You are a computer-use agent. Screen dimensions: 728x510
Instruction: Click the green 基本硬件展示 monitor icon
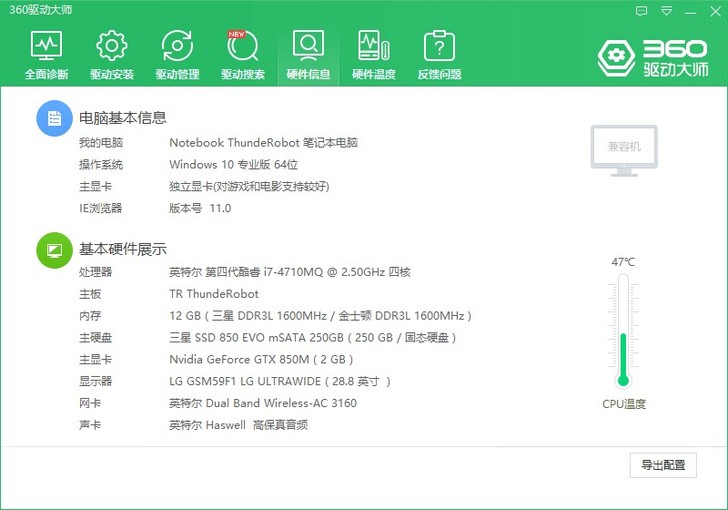pyautogui.click(x=54, y=250)
